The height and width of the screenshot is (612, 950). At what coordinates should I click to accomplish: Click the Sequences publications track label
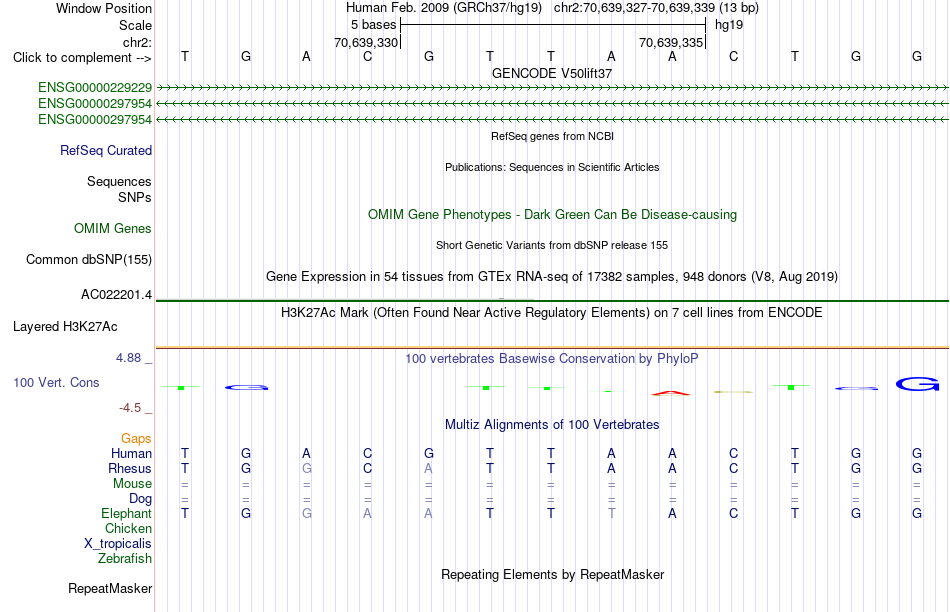(x=119, y=181)
